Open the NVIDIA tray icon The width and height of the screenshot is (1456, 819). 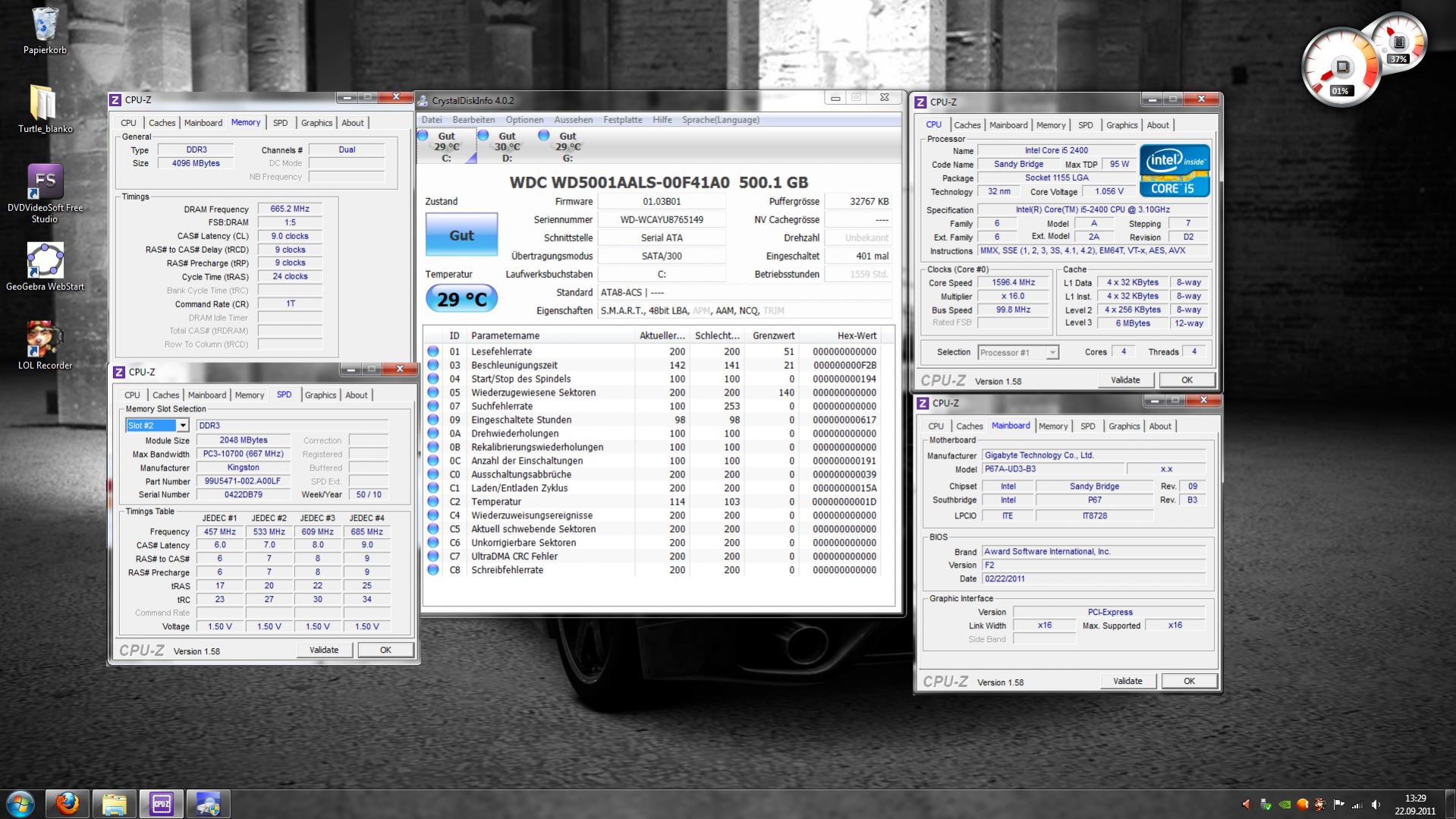(x=1284, y=804)
